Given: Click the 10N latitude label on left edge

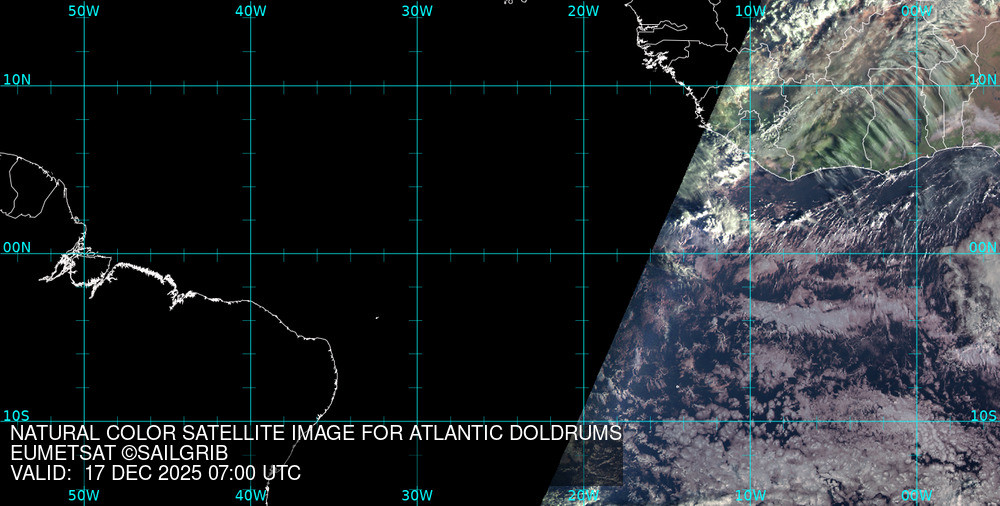Looking at the screenshot, I should click(17, 79).
